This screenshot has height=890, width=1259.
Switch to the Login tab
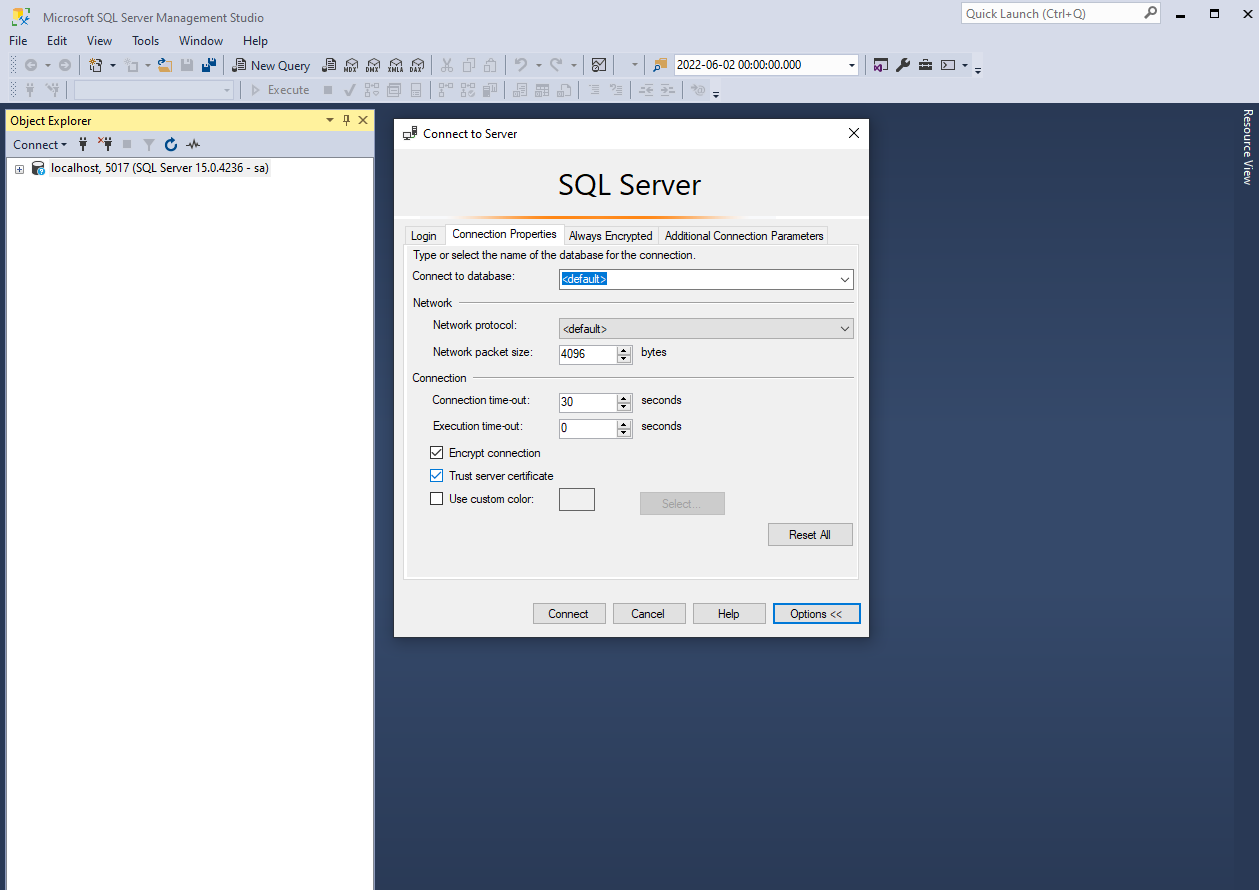point(424,236)
